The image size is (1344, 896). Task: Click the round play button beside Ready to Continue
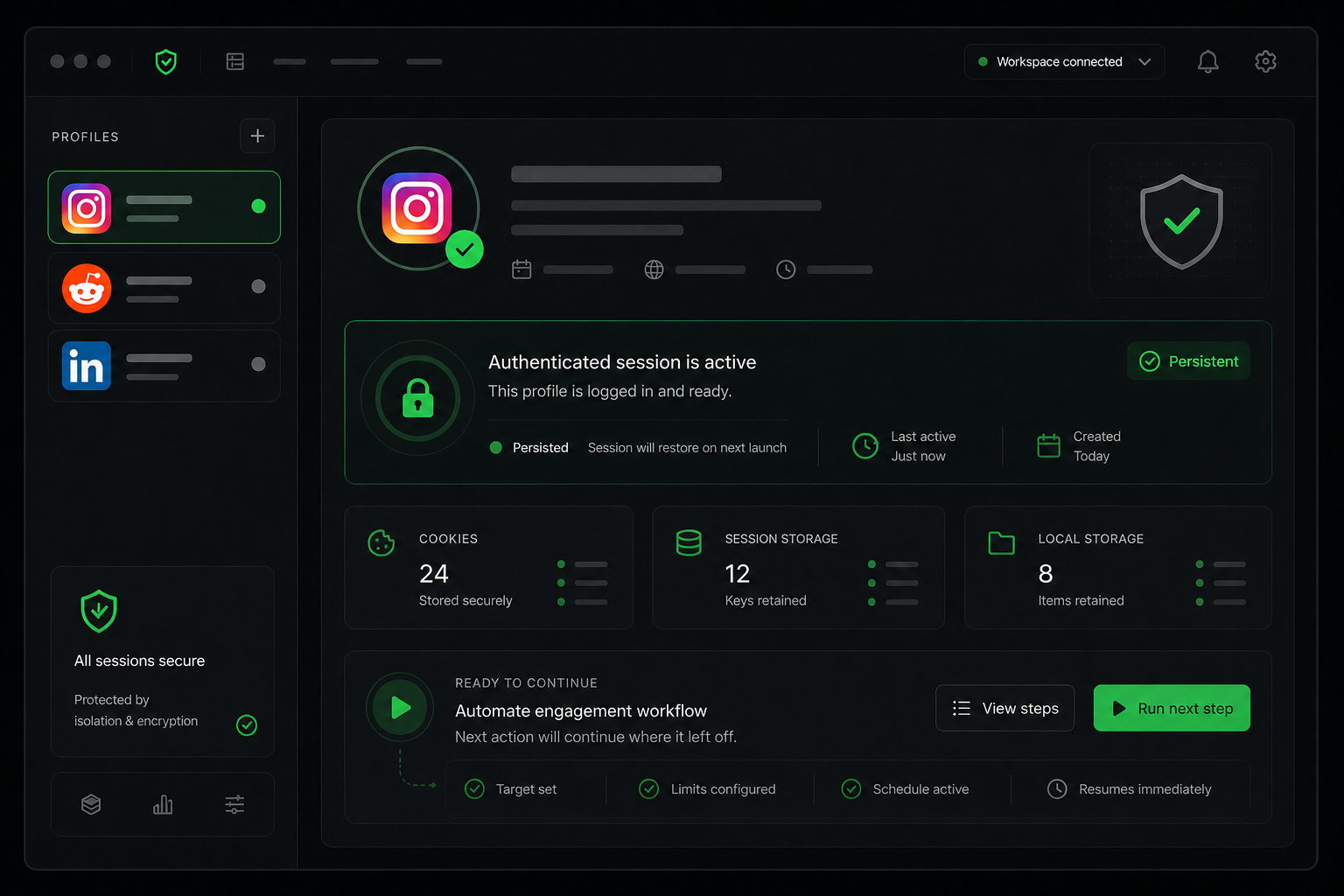pyautogui.click(x=400, y=707)
